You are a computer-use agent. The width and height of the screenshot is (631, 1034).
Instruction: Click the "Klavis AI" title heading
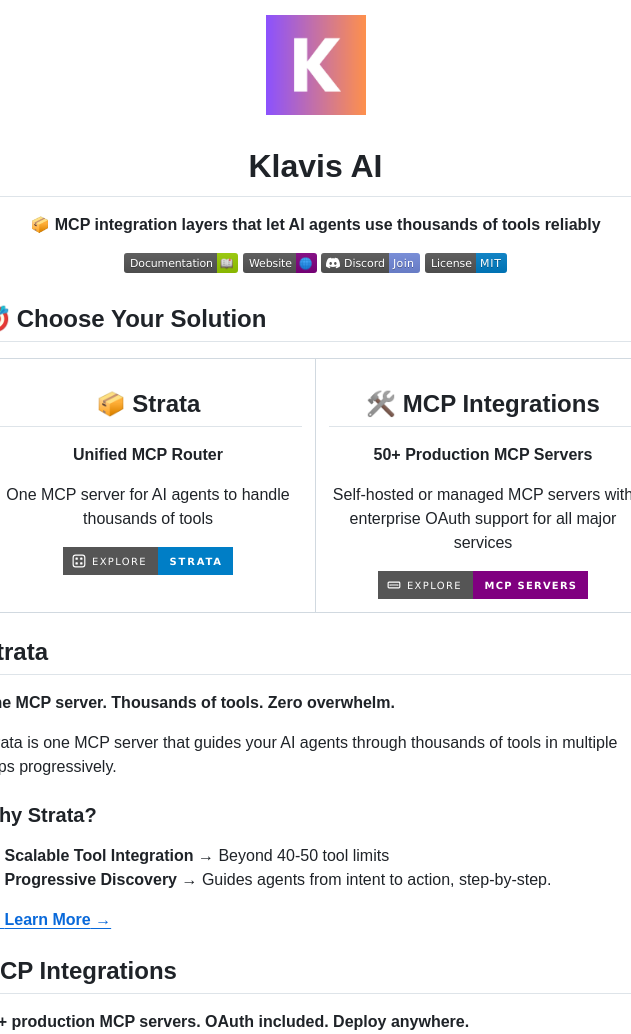tap(315, 166)
